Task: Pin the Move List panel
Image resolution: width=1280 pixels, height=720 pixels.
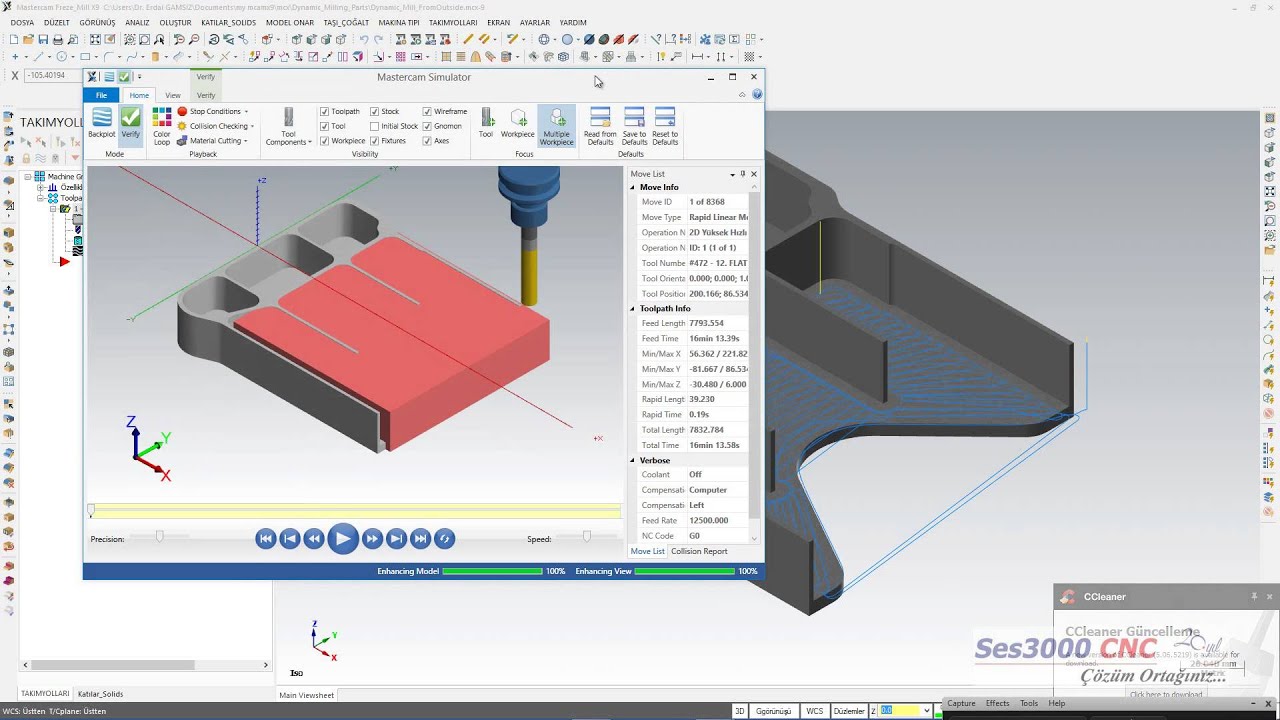Action: tap(742, 174)
